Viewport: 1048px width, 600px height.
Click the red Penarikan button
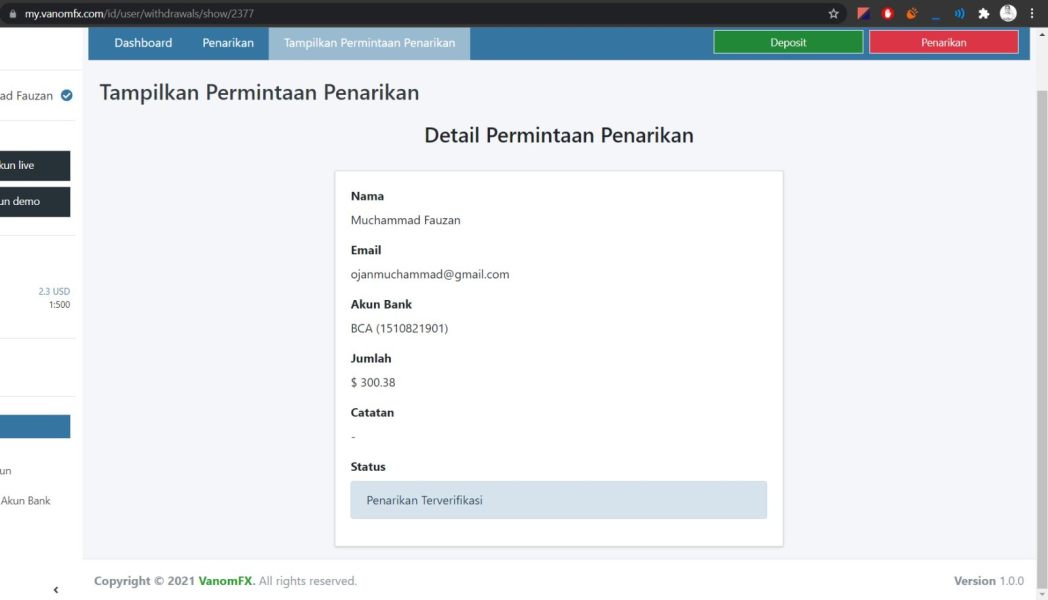coord(944,42)
